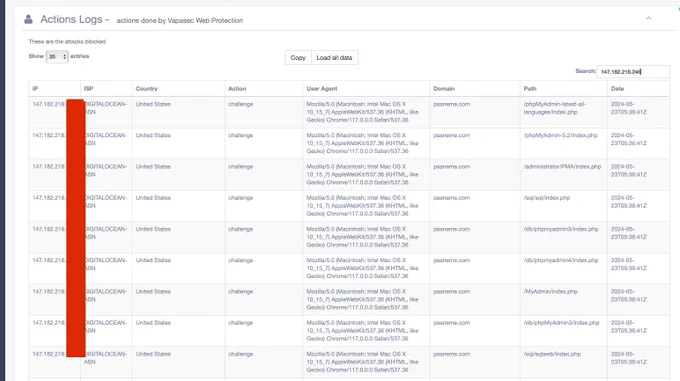Click the Copy button
Image resolution: width=680 pixels, height=381 pixels.
click(298, 58)
